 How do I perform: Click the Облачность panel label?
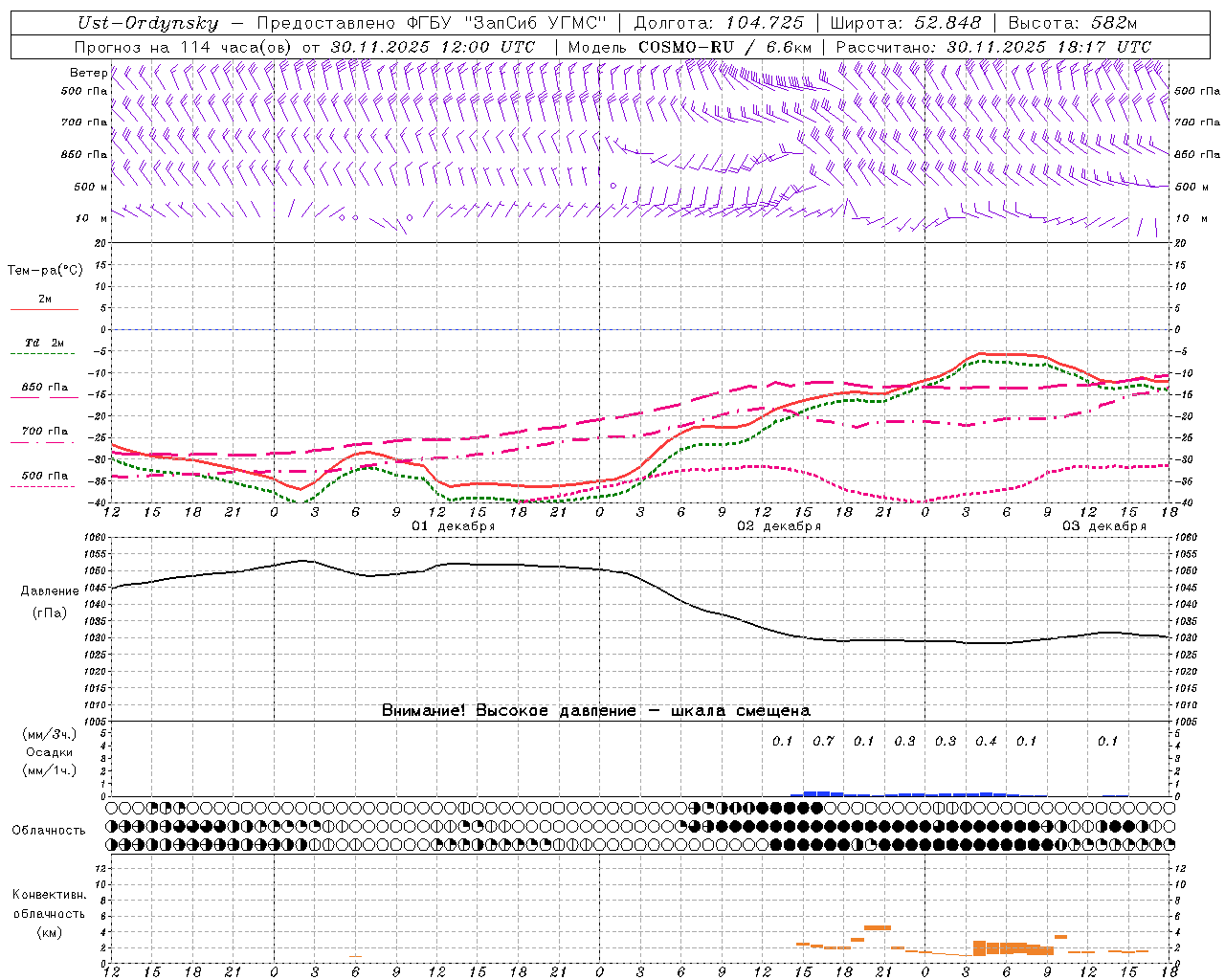(48, 830)
